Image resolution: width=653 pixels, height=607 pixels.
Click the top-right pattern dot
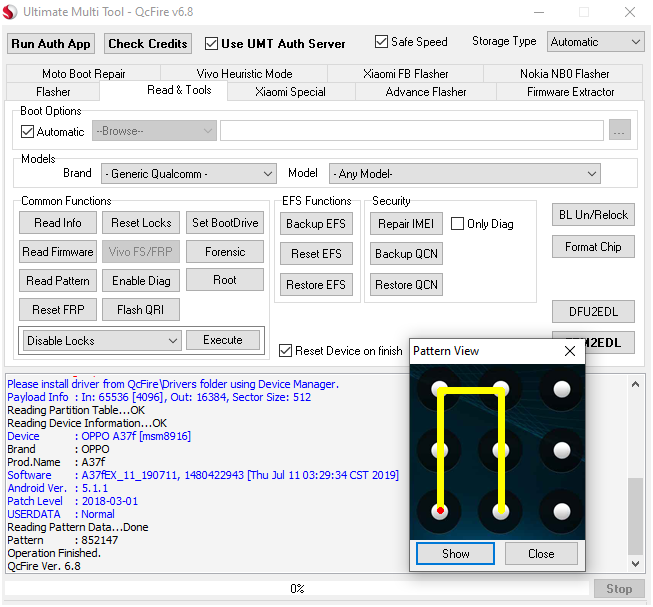point(562,389)
